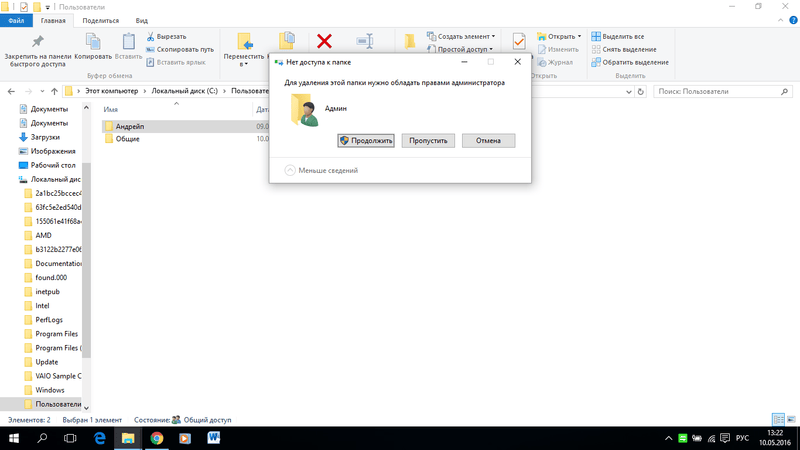Click the rename icon in ribbon
This screenshot has width=800, height=450.
coord(365,41)
